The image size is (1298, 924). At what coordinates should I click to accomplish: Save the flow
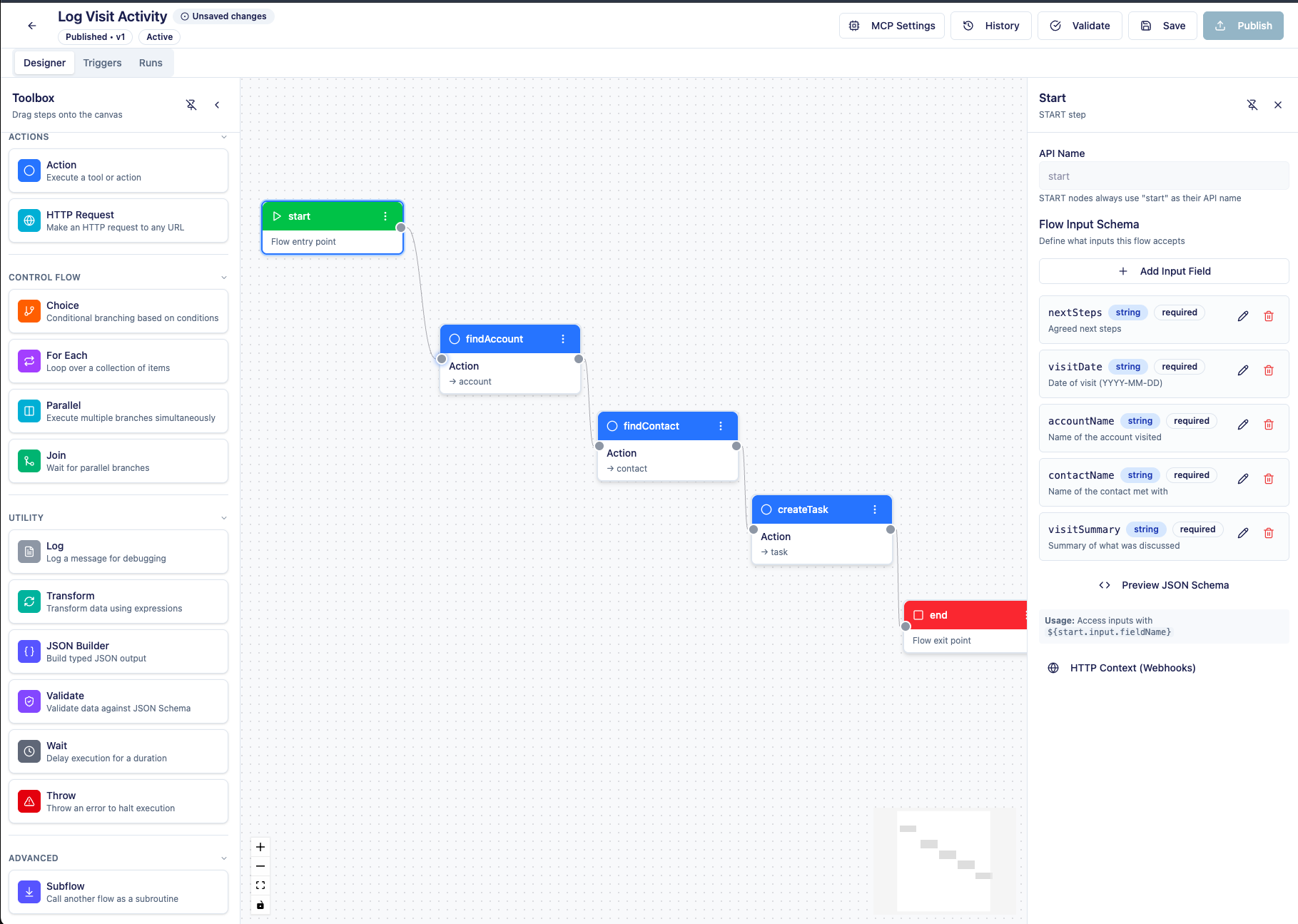[1162, 26]
